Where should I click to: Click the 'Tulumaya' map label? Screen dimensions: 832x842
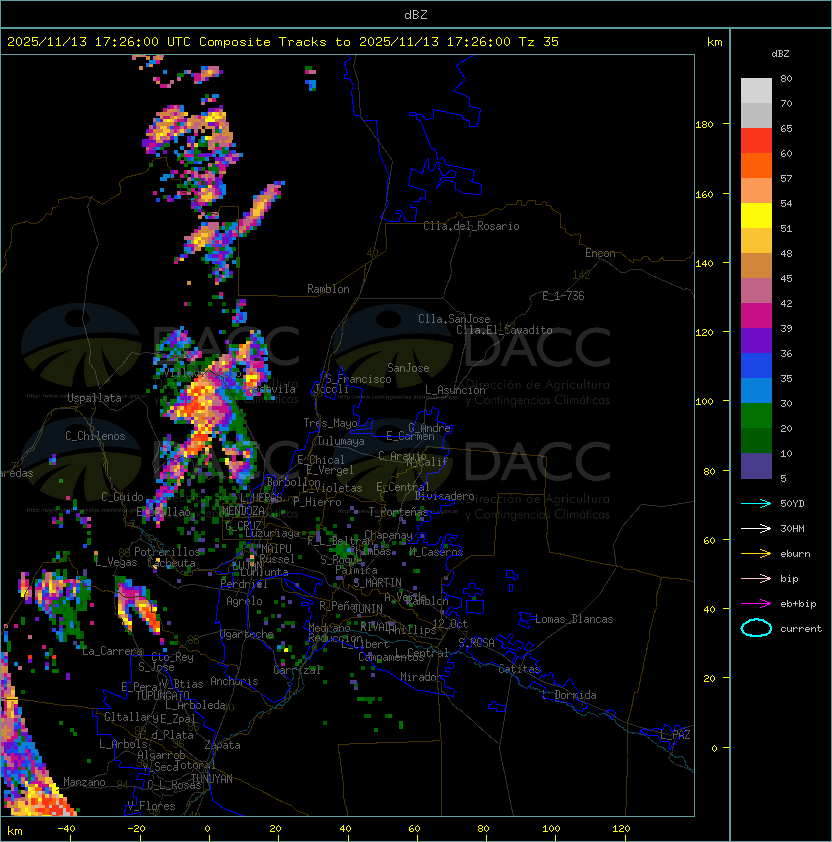pyautogui.click(x=341, y=441)
